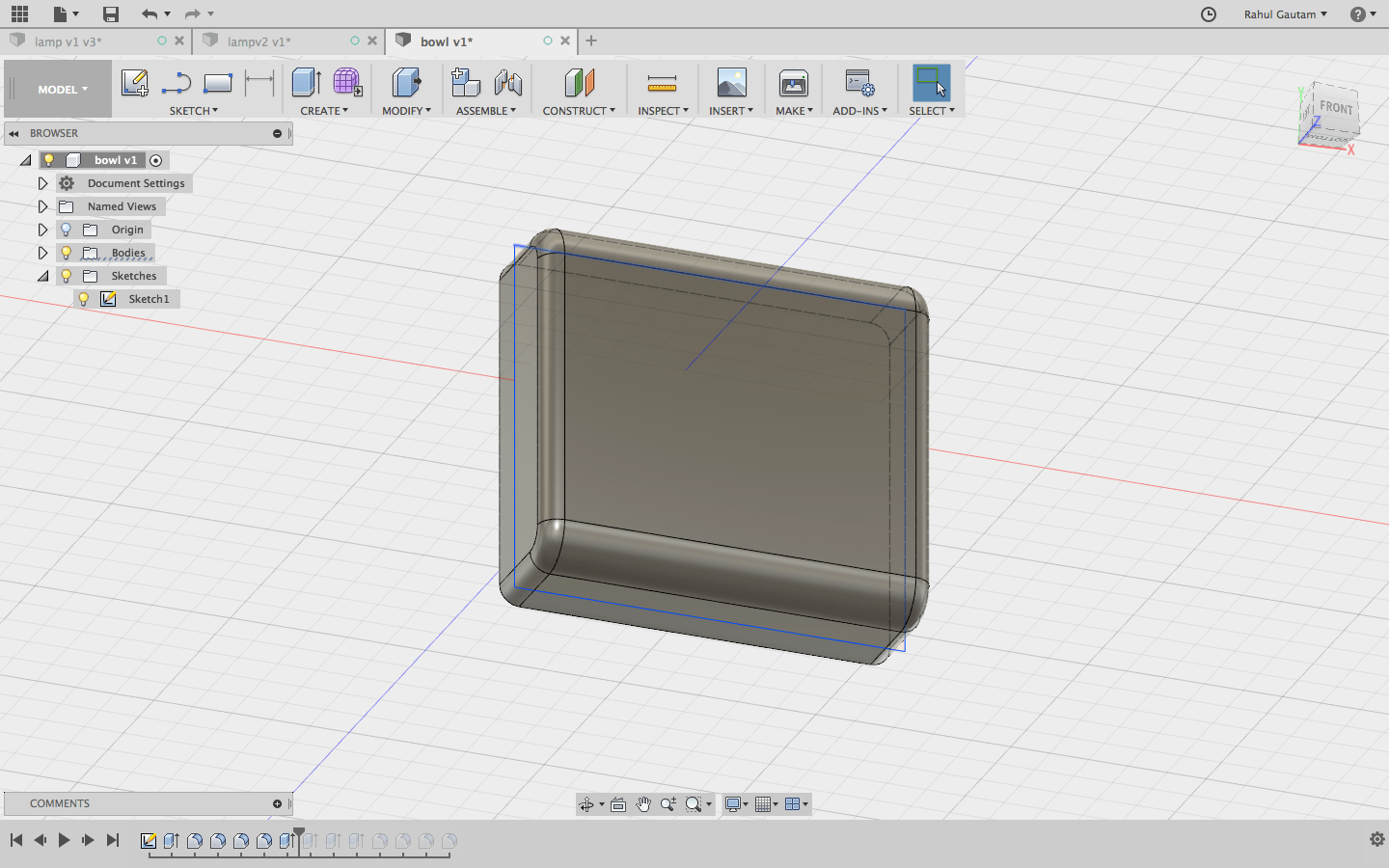Image resolution: width=1389 pixels, height=868 pixels.
Task: Select the Sketch Dimension tool
Action: click(259, 83)
